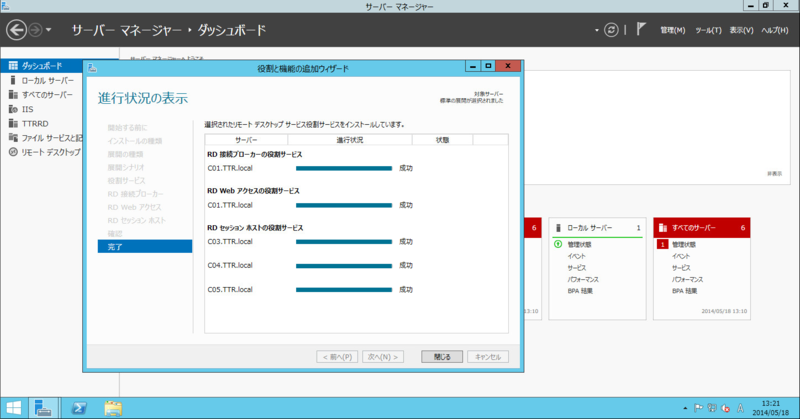800x419 pixels.
Task: Click wizard icon in title bar
Action: point(92,67)
